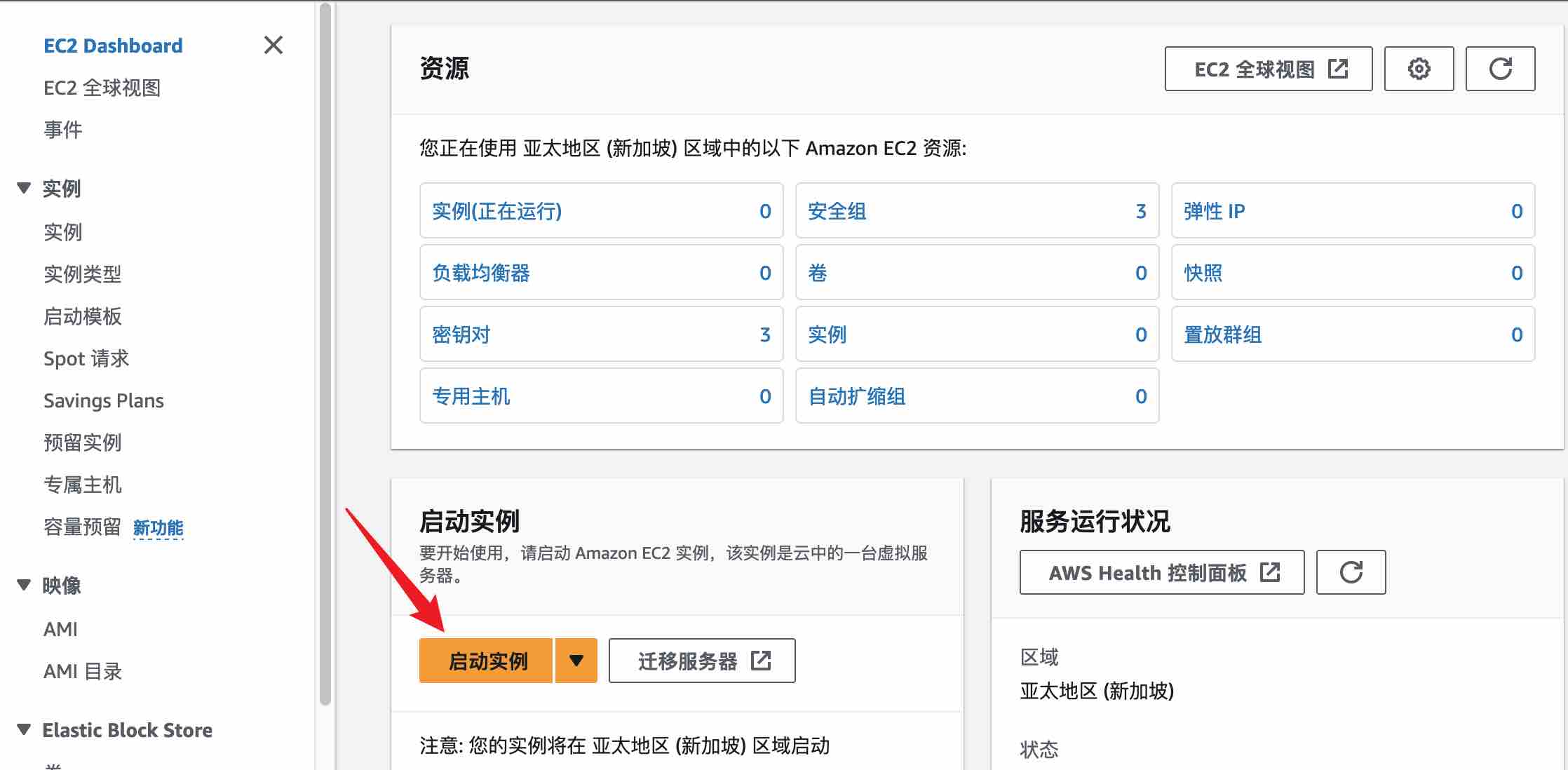1568x770 pixels.
Task: Open EC2 全球视图 in sidebar
Action: tap(102, 88)
